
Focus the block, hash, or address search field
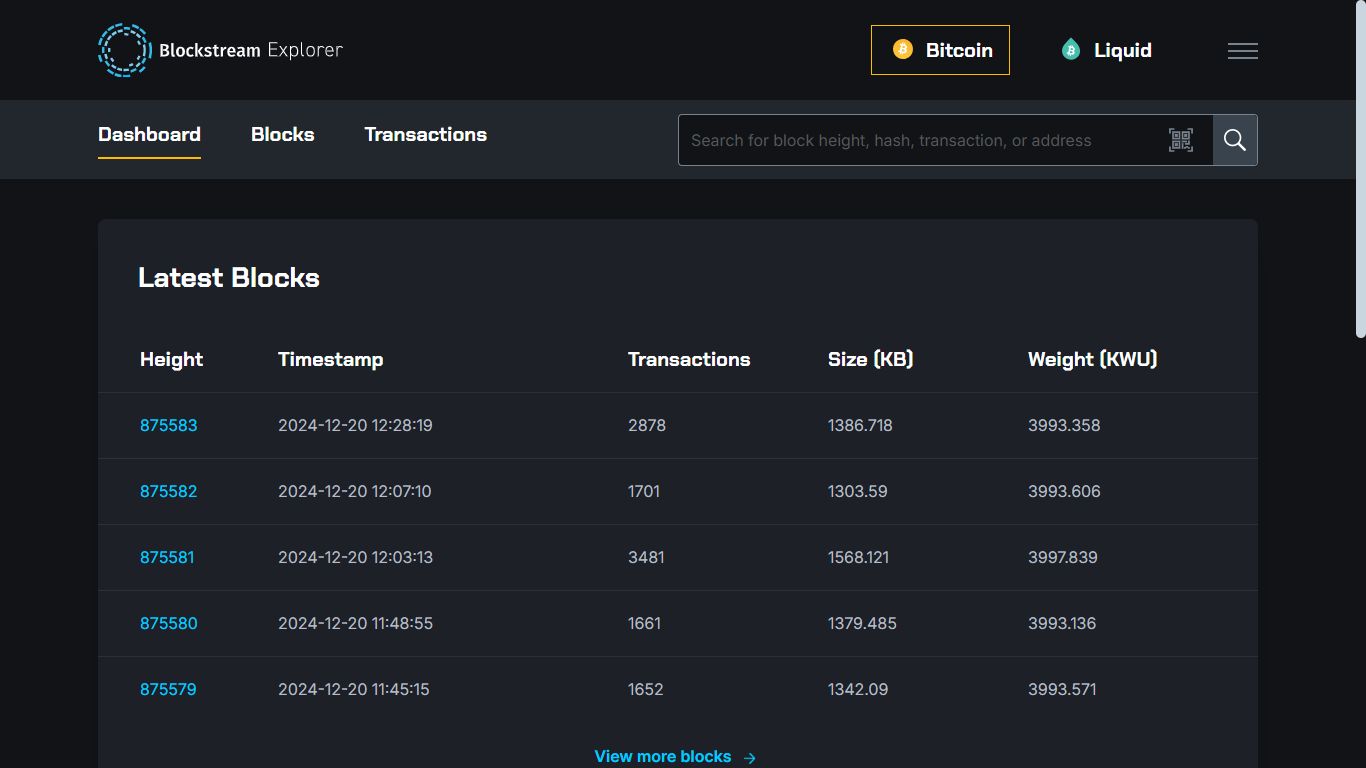(x=920, y=140)
